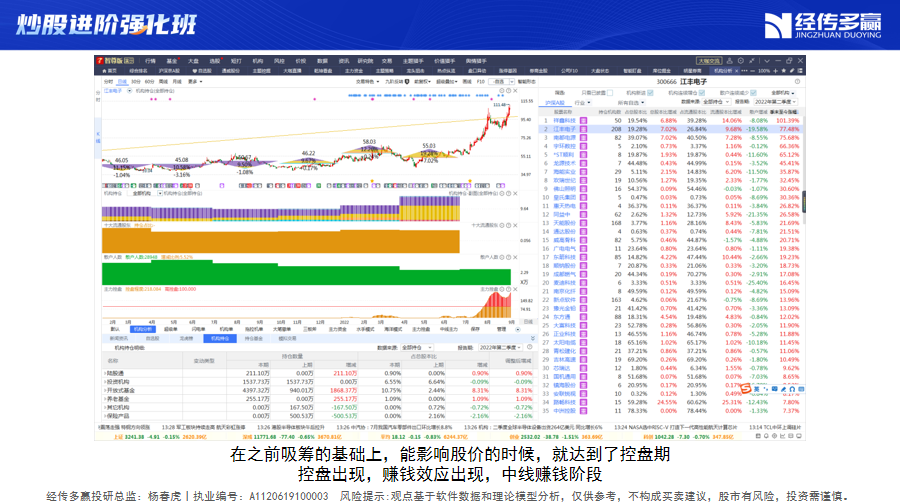Open the 基金 menu
900x503 pixels.
172,60
